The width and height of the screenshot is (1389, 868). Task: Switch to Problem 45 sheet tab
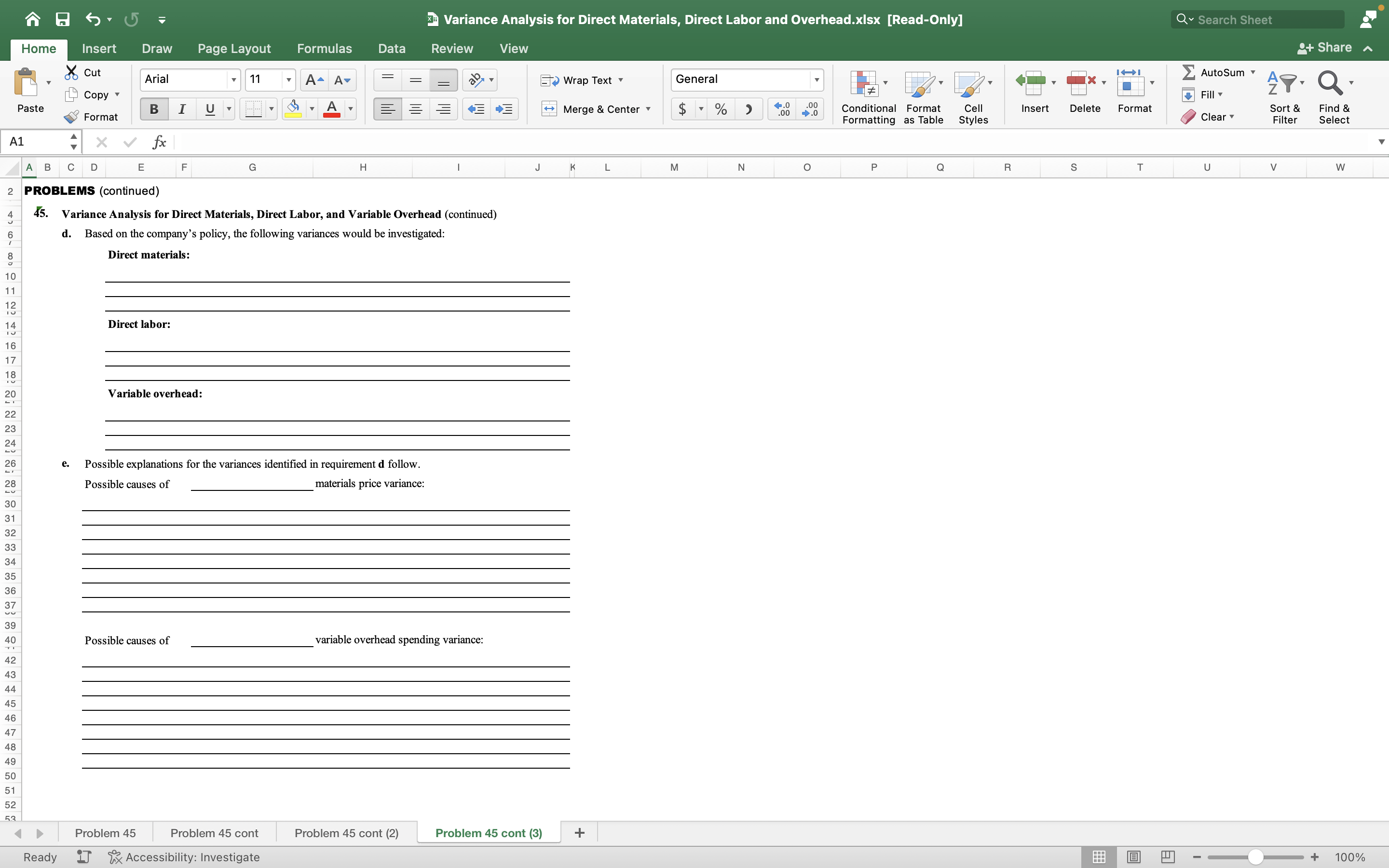(106, 833)
